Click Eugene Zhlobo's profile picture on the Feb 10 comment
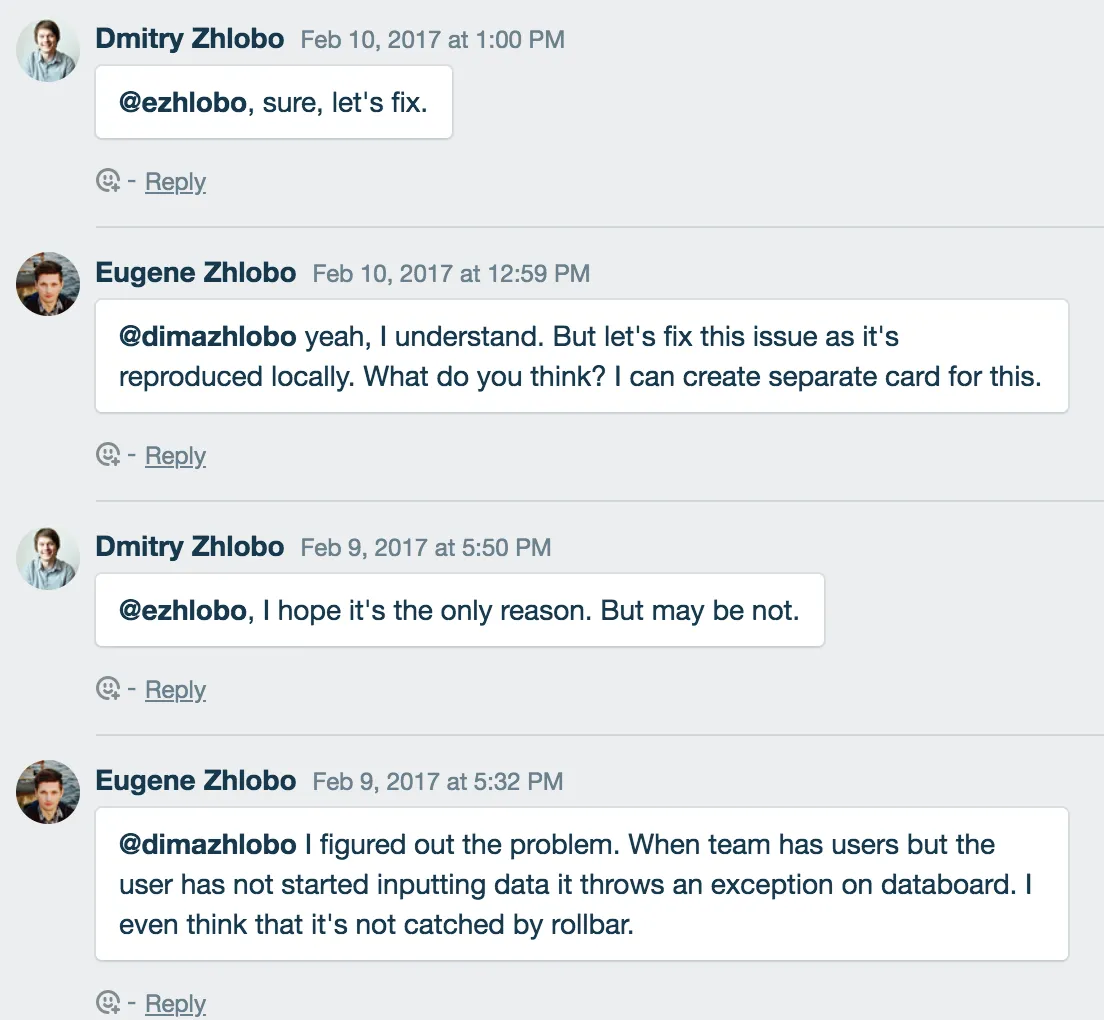 click(47, 284)
